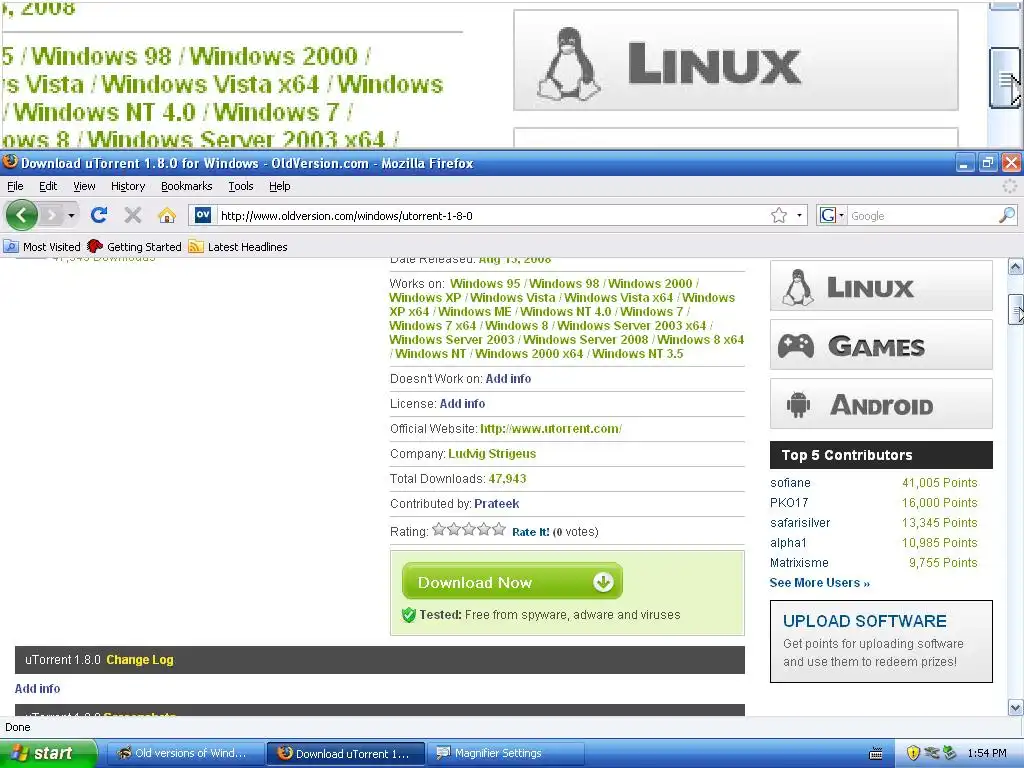Screen dimensions: 1024x768
Task: Click the forward navigation arrow
Action: tap(52, 215)
